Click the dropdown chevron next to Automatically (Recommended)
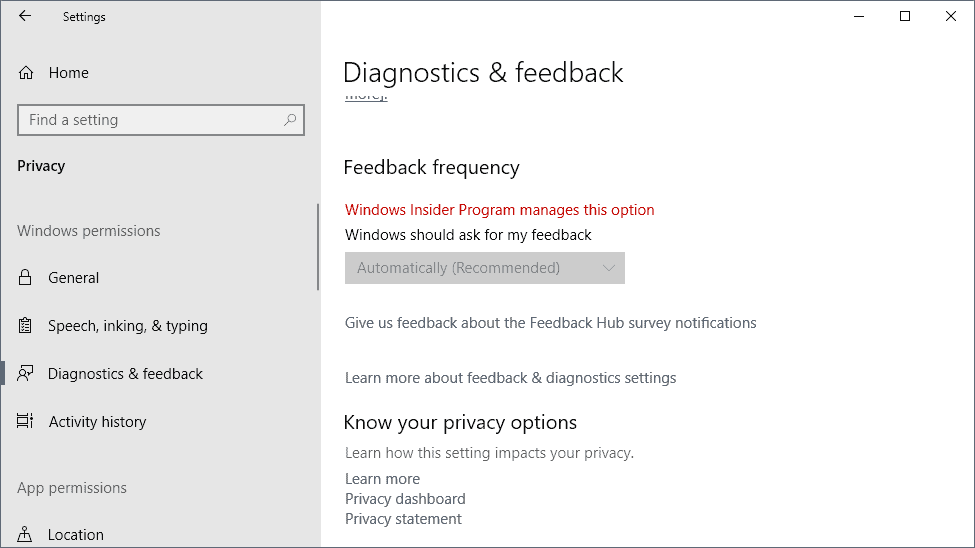The width and height of the screenshot is (975, 548). click(609, 268)
